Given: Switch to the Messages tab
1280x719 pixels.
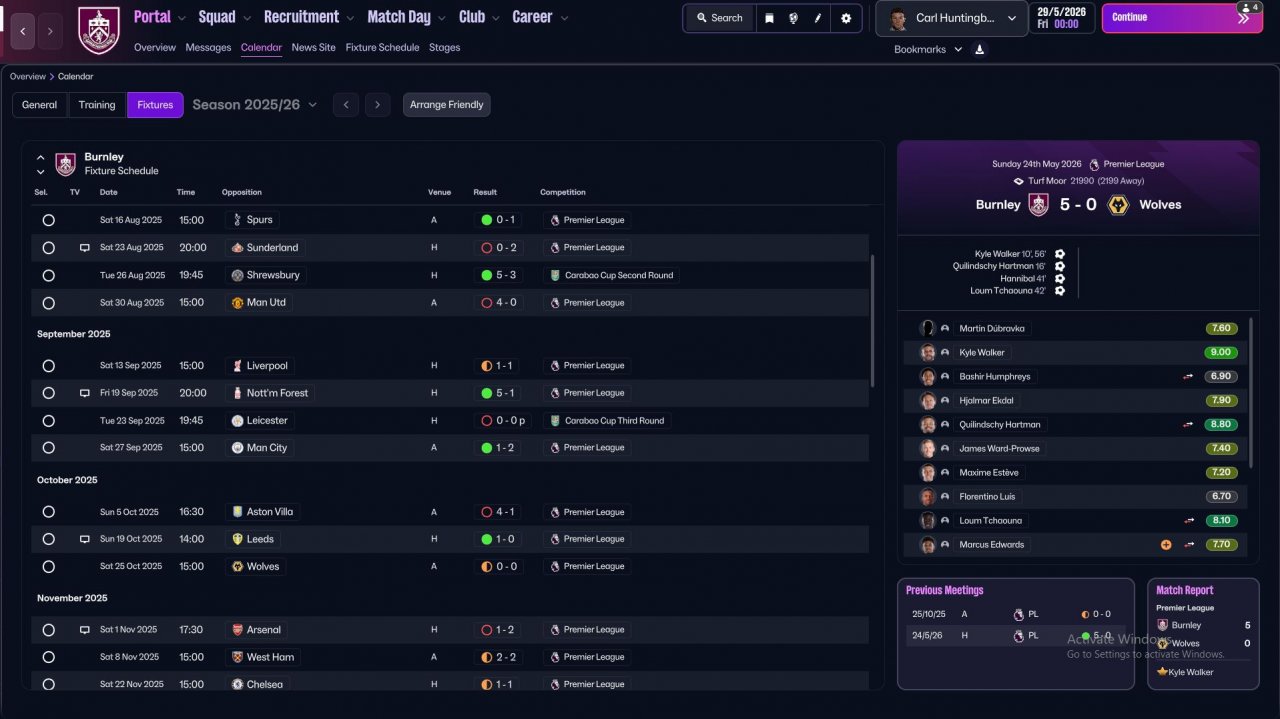Looking at the screenshot, I should [x=208, y=48].
